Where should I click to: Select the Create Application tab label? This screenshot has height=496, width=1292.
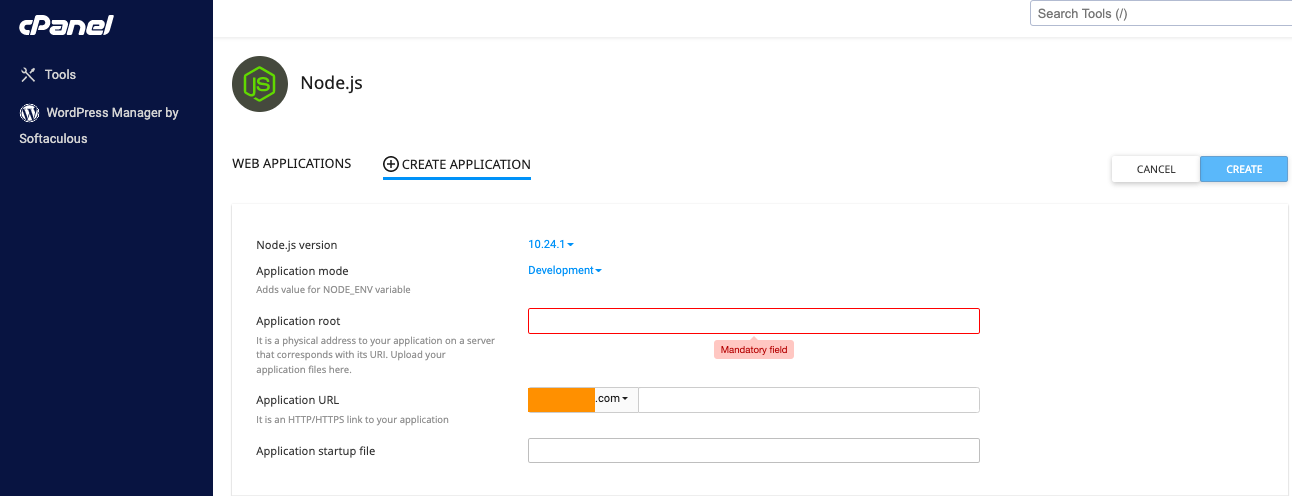pyautogui.click(x=466, y=164)
